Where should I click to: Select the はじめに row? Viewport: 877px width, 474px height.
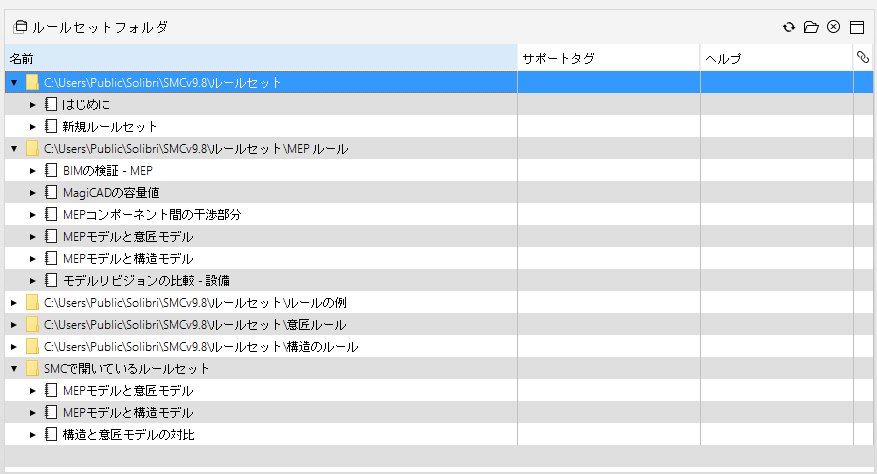[x=439, y=105]
